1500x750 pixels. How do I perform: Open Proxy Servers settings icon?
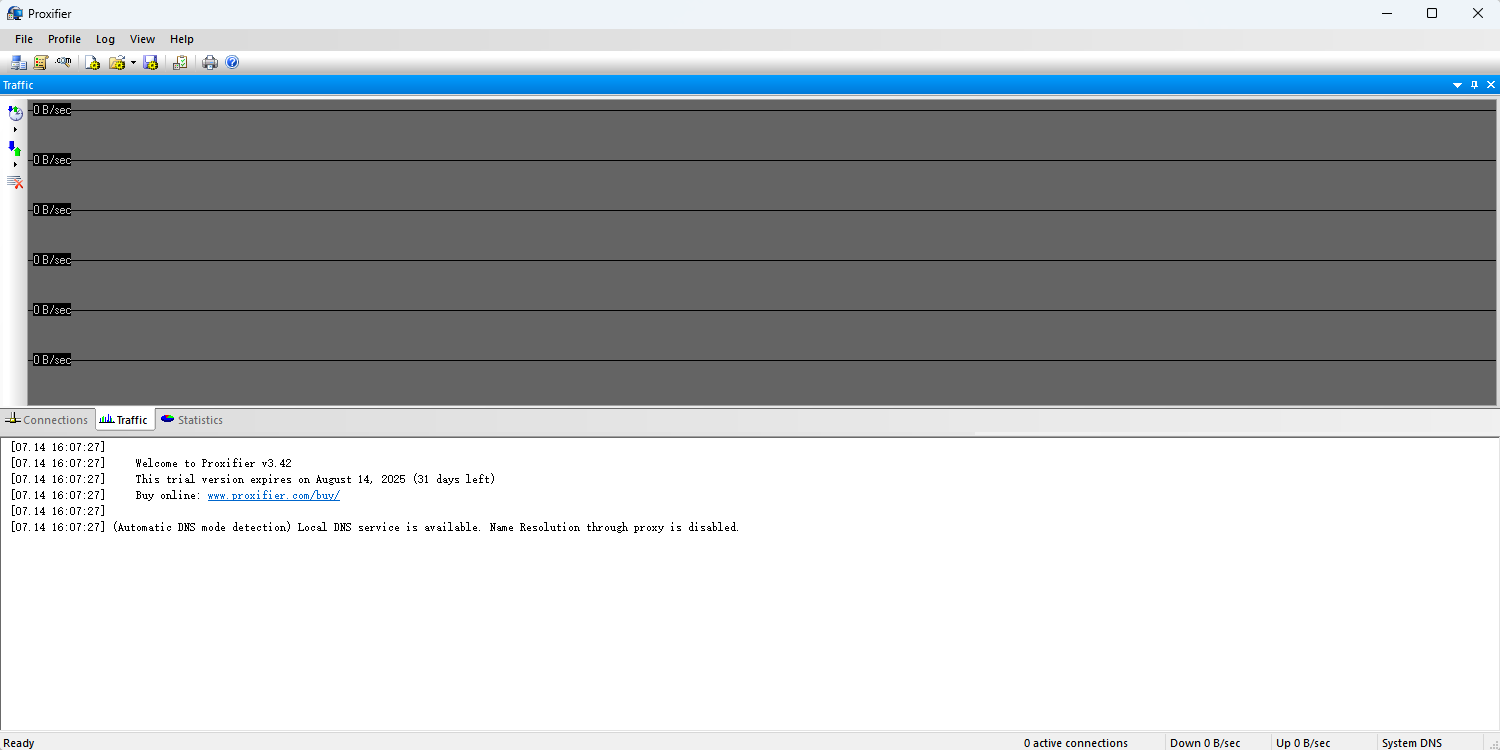tap(19, 63)
